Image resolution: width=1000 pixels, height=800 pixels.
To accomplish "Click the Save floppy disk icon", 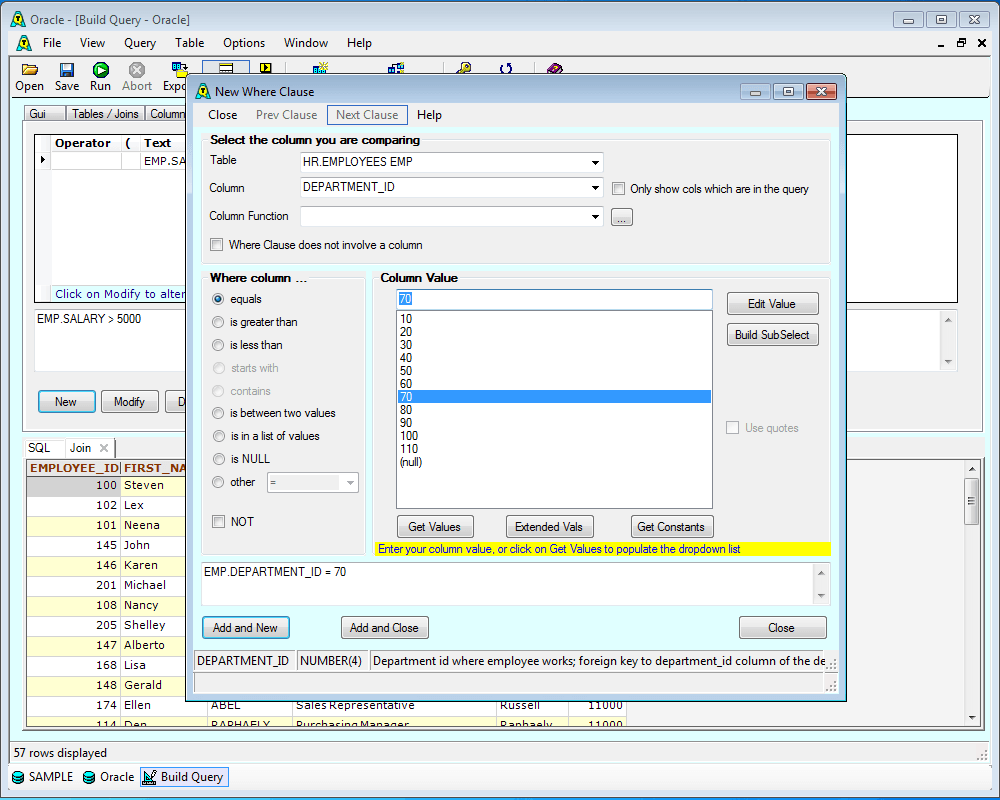I will [x=66, y=70].
